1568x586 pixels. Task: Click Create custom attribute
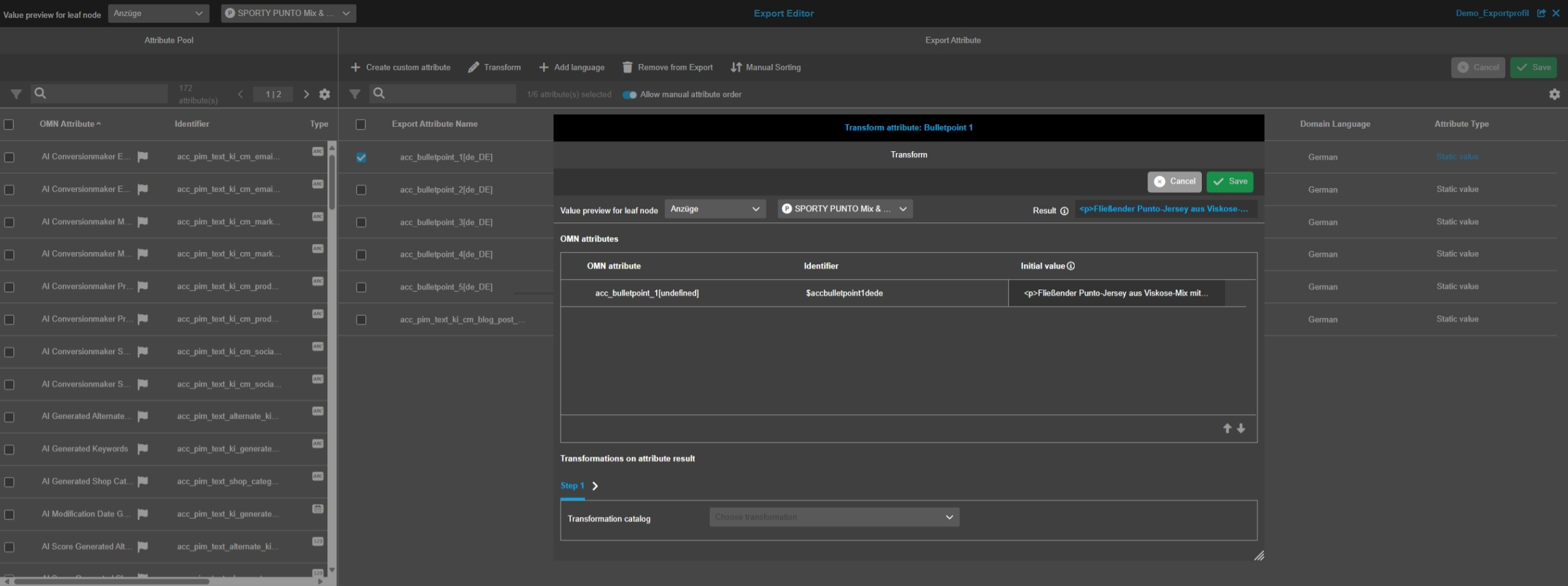[x=400, y=67]
